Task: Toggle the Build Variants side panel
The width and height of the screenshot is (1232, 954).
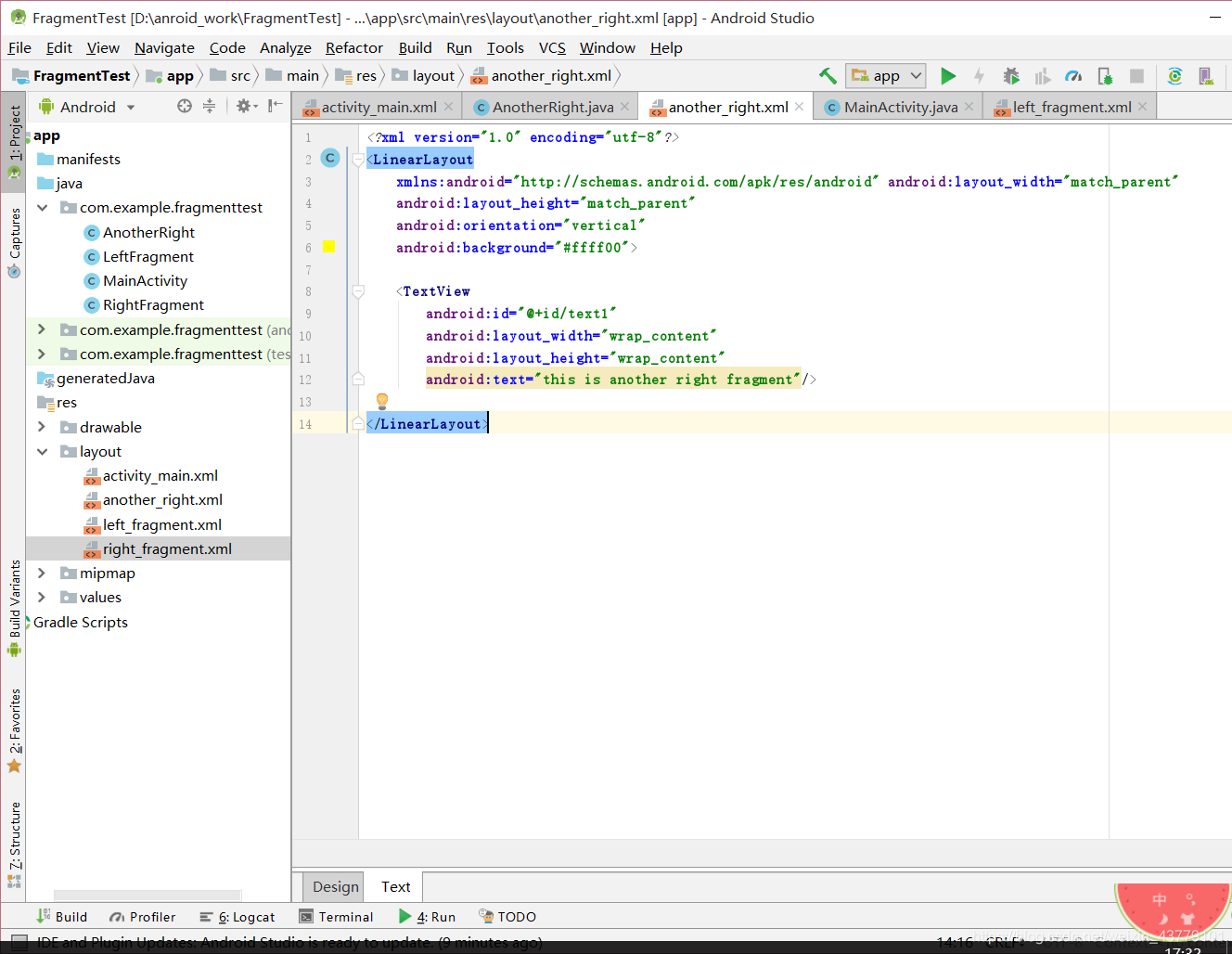Action: coord(14,608)
